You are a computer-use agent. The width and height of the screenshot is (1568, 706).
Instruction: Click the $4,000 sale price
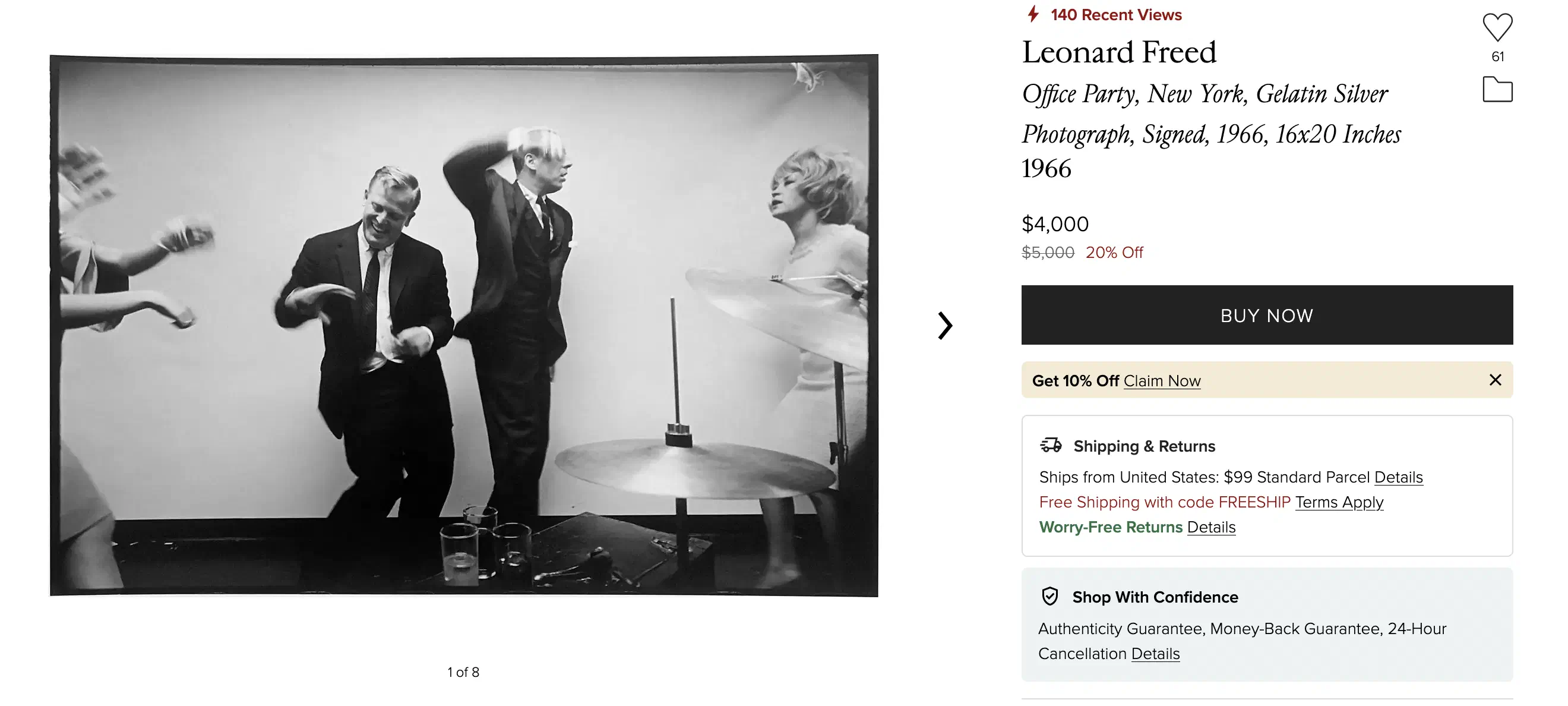pos(1055,224)
